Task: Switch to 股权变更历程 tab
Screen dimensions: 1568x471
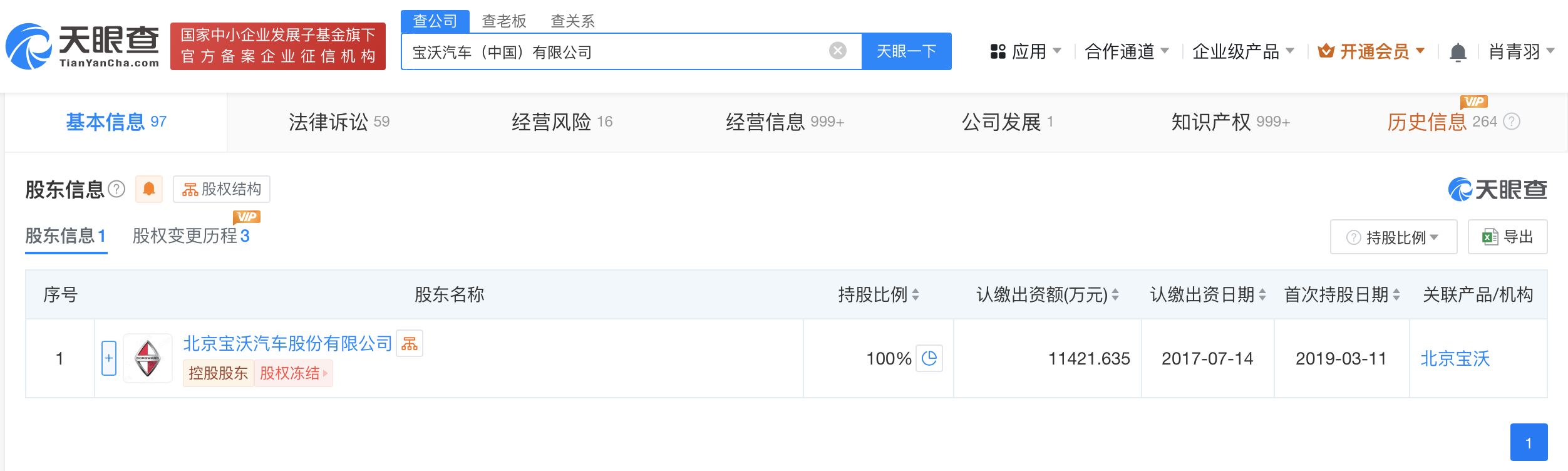Action: [x=190, y=236]
